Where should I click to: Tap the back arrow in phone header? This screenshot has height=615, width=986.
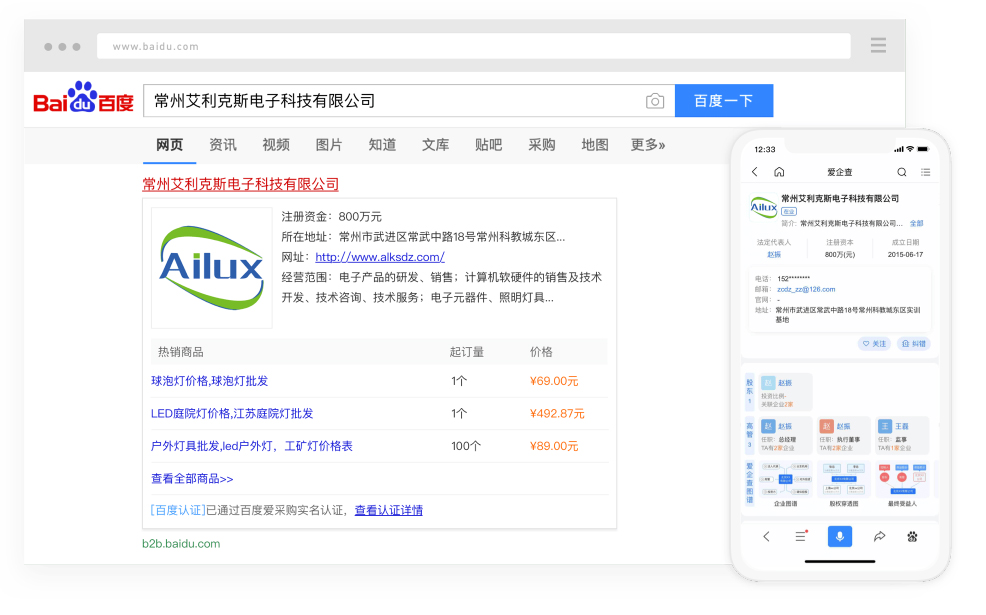pos(755,172)
